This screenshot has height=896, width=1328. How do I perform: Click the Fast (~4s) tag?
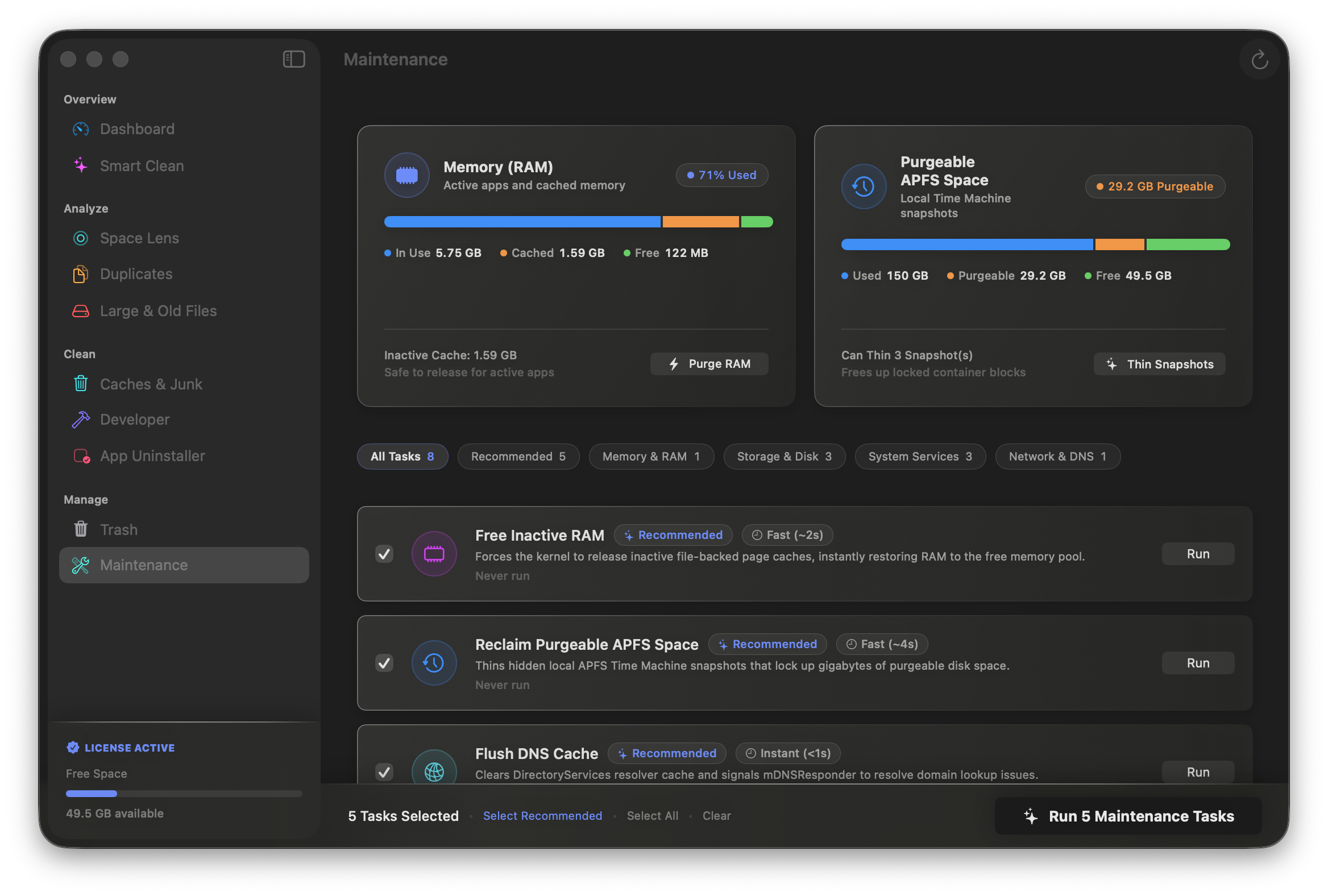pos(882,644)
